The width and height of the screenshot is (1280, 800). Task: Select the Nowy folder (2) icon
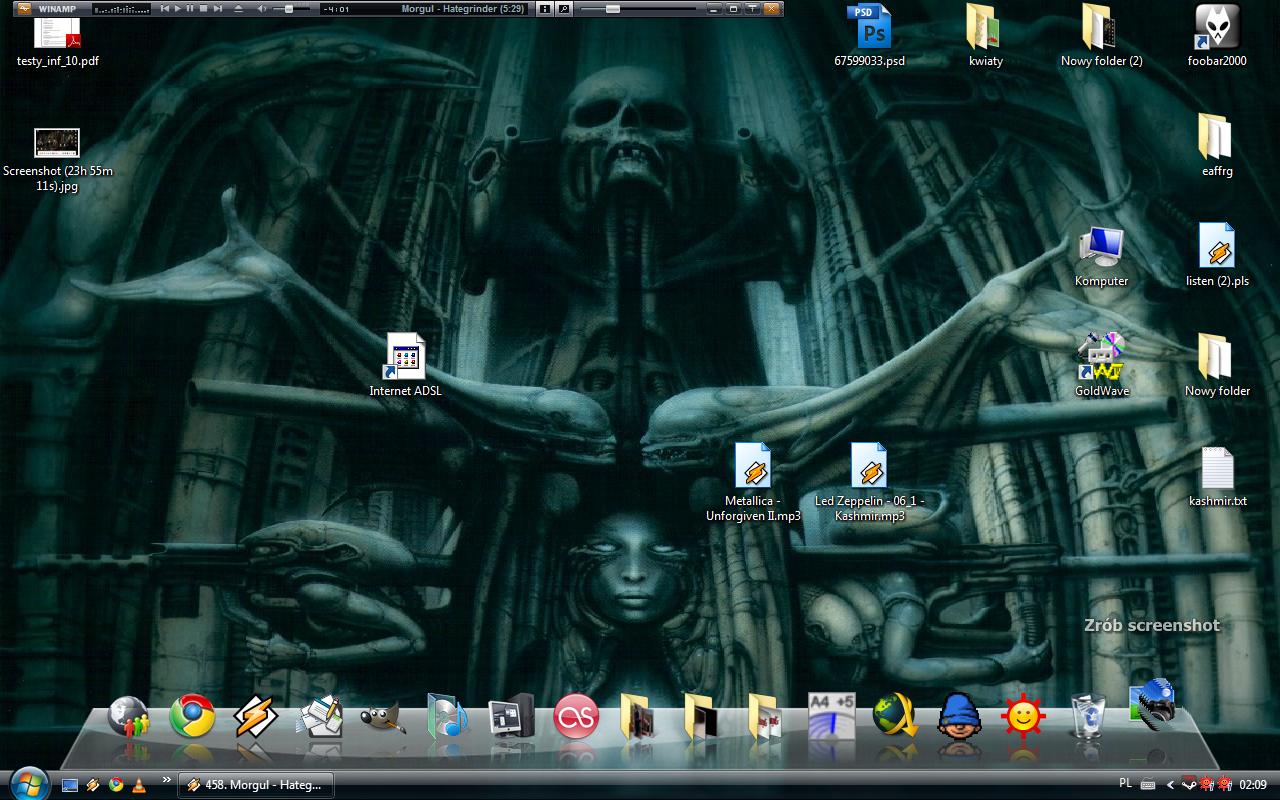[x=1101, y=36]
